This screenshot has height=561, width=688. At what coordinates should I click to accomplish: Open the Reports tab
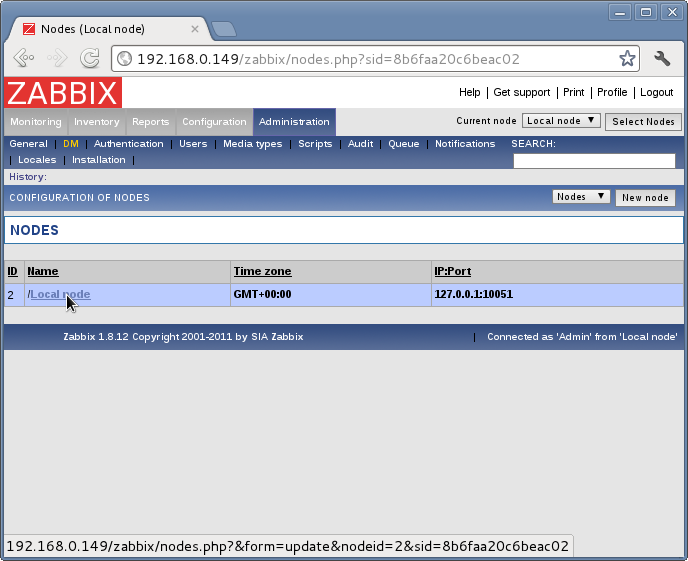click(150, 122)
